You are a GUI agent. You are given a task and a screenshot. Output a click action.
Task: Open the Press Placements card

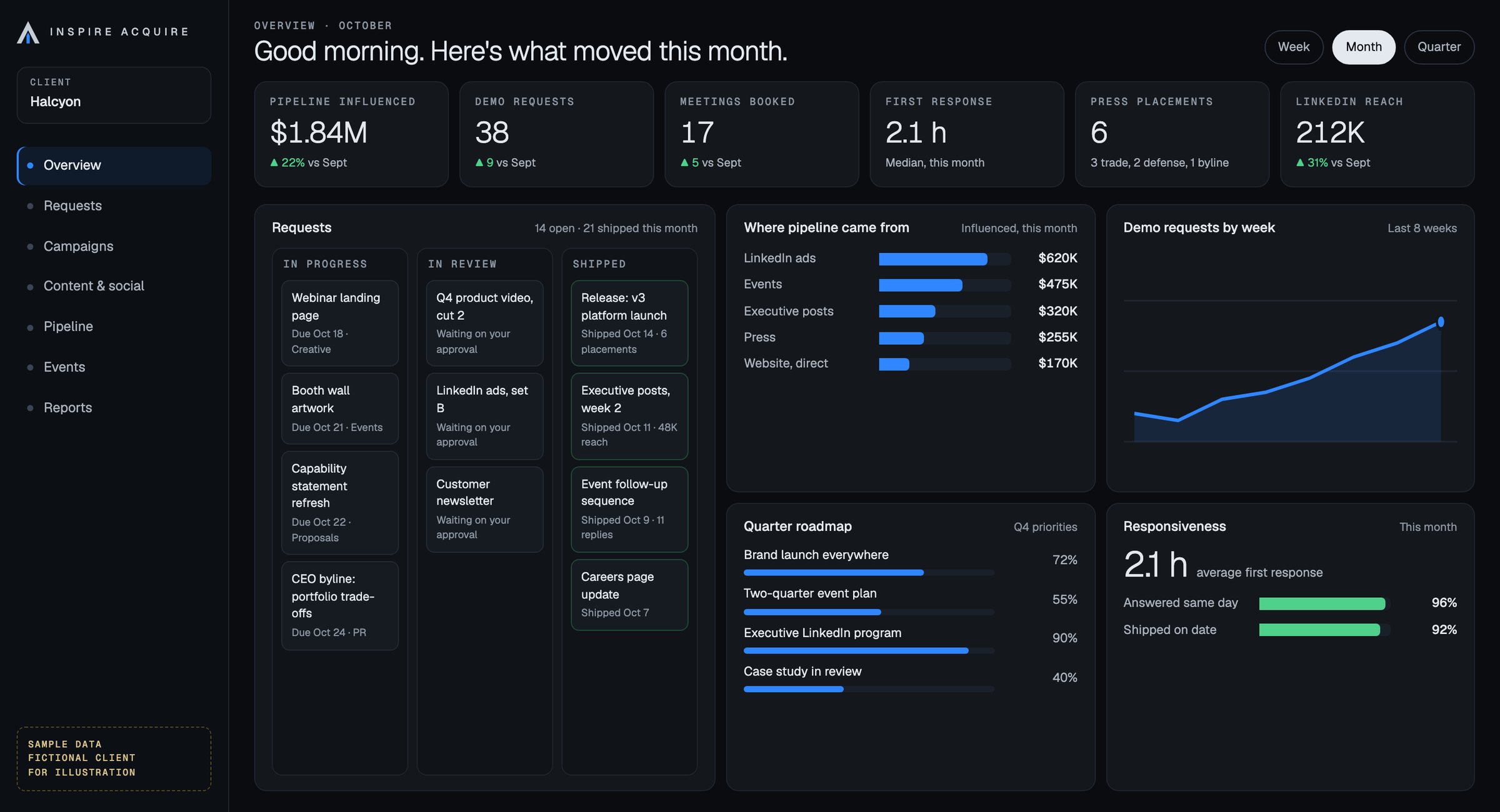(1172, 134)
